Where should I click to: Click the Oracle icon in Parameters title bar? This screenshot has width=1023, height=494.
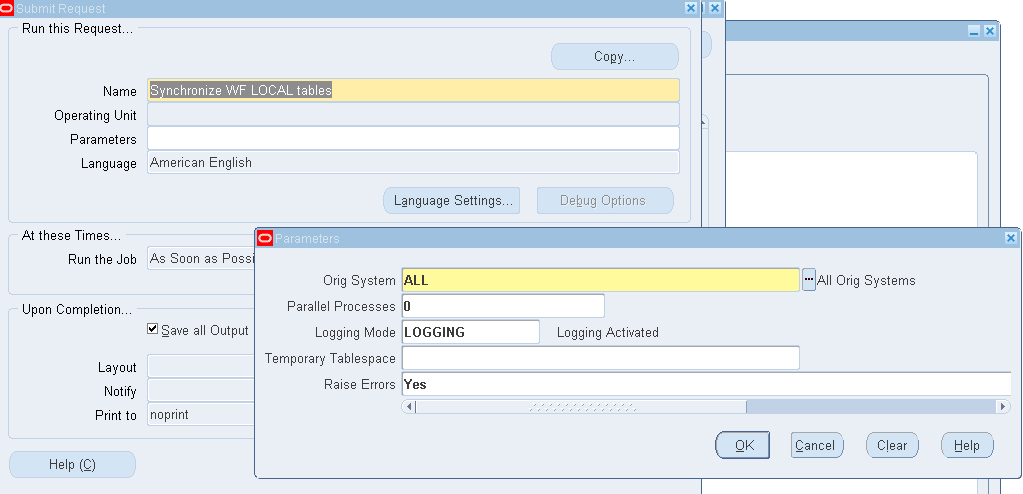265,238
